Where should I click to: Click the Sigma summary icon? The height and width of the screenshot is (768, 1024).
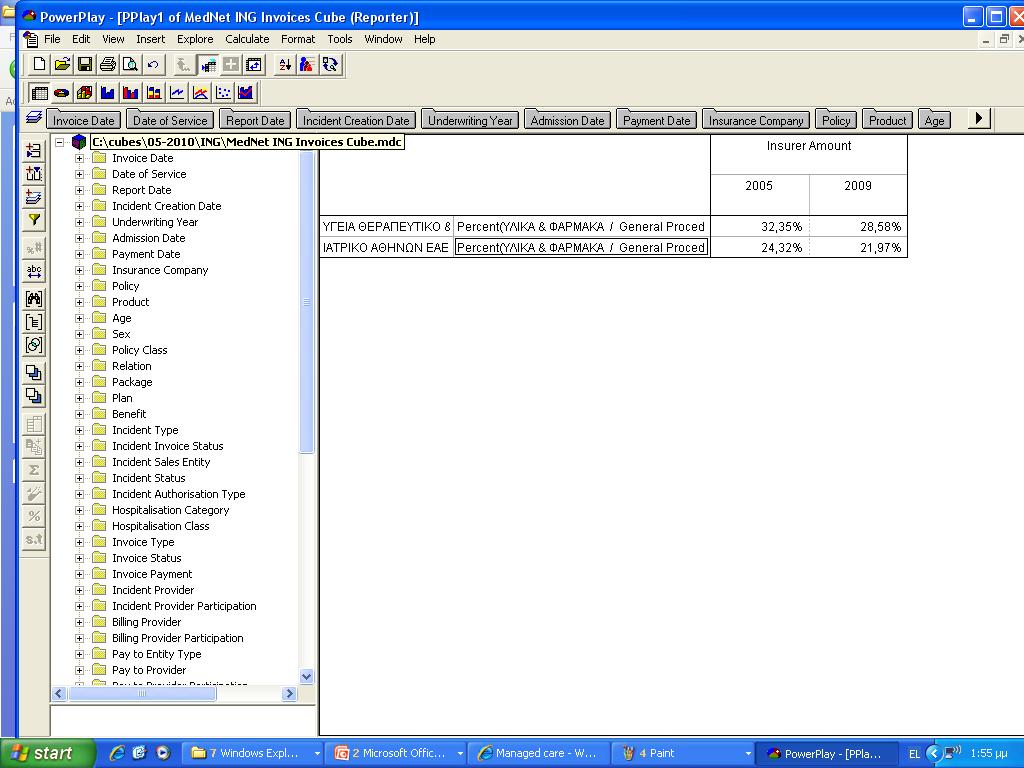point(34,470)
